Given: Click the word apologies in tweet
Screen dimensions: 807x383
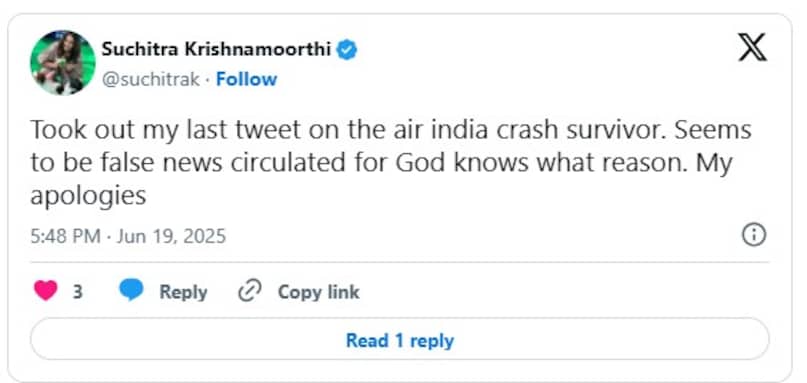Looking at the screenshot, I should coord(88,197).
